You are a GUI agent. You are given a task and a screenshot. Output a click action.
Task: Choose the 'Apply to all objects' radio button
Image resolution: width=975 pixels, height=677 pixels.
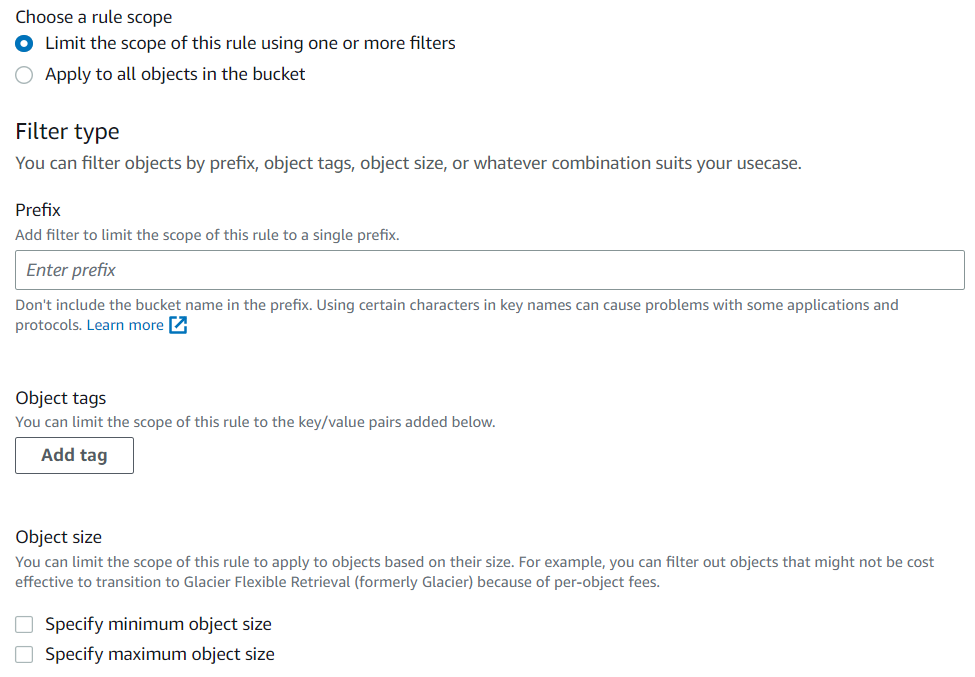click(24, 75)
